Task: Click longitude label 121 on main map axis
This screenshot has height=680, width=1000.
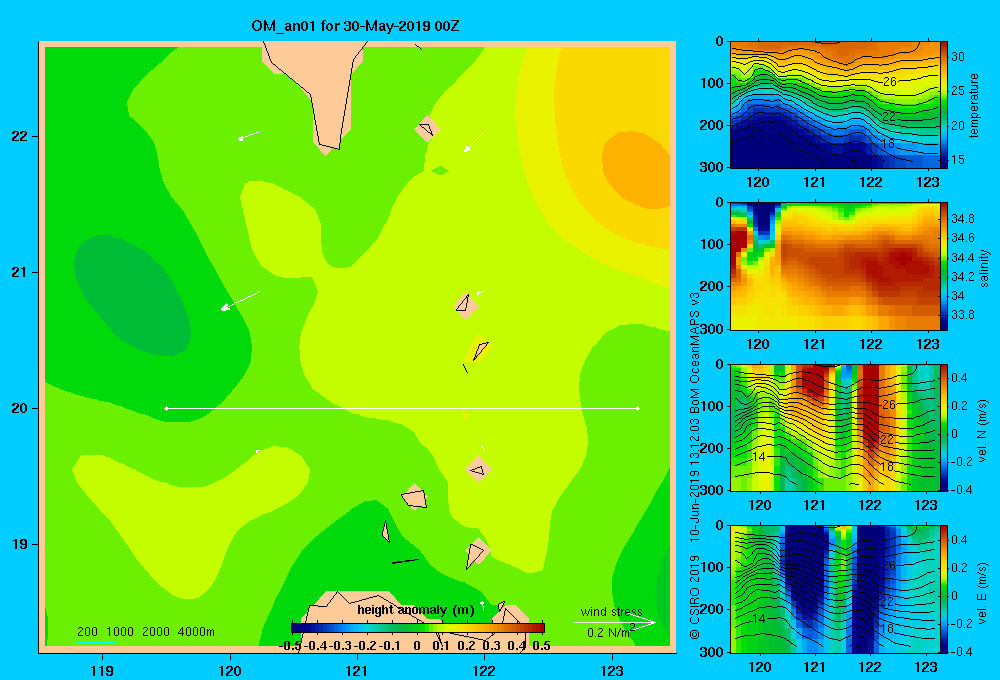Action: tap(357, 670)
